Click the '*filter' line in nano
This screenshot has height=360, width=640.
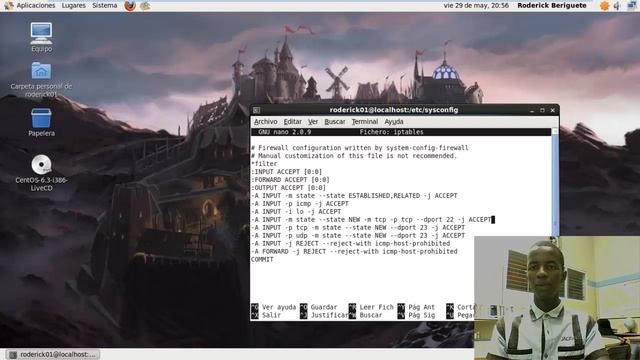(264, 164)
